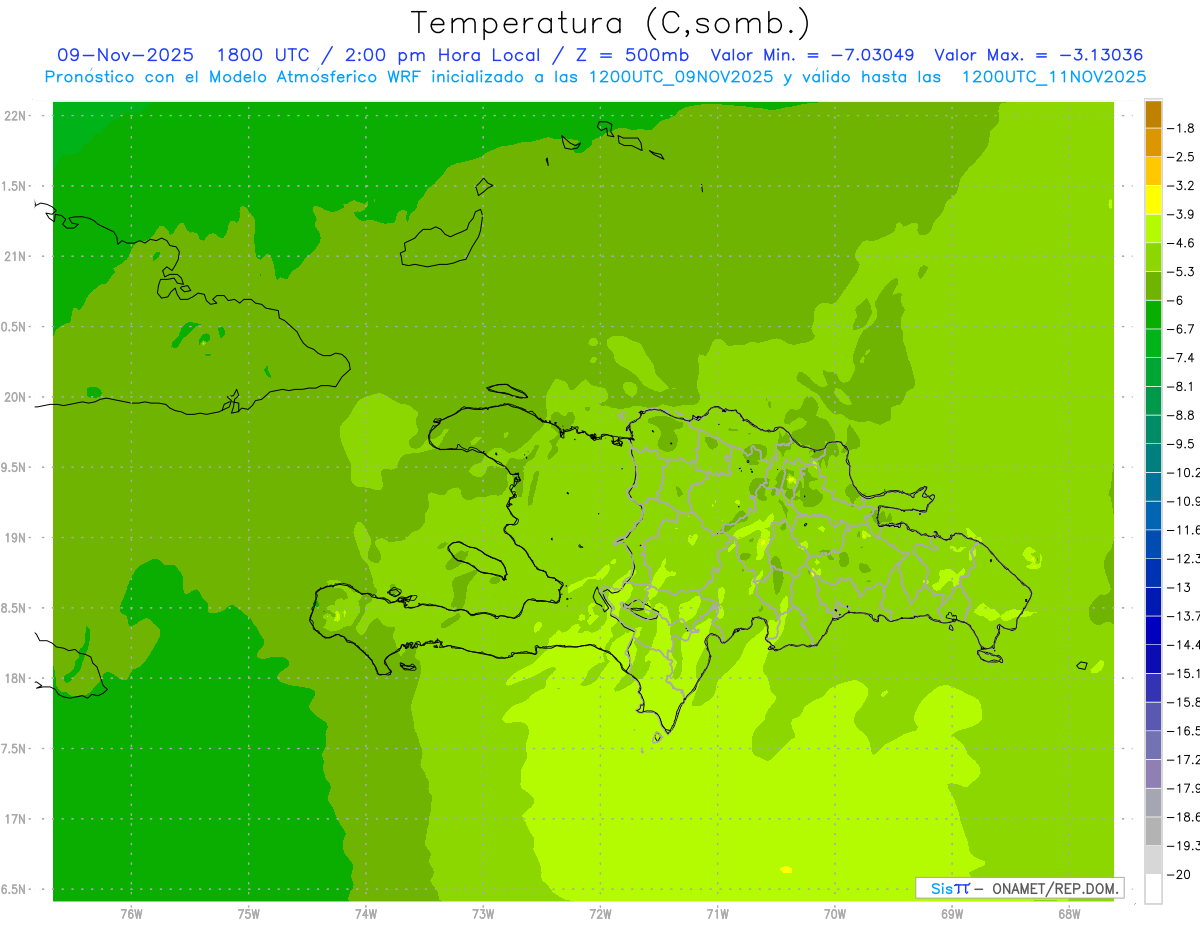Click the '09-Nov-2025' forecast date text
1200x927 pixels.
click(126, 55)
